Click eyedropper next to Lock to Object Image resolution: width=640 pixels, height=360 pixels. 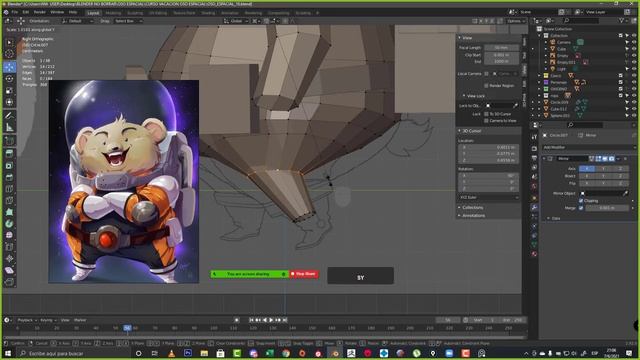pos(516,106)
